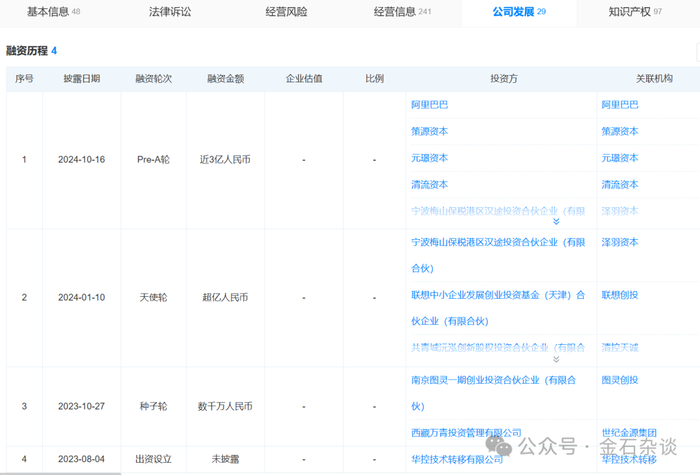Open the 联想创投 affiliated institution link

[620, 295]
